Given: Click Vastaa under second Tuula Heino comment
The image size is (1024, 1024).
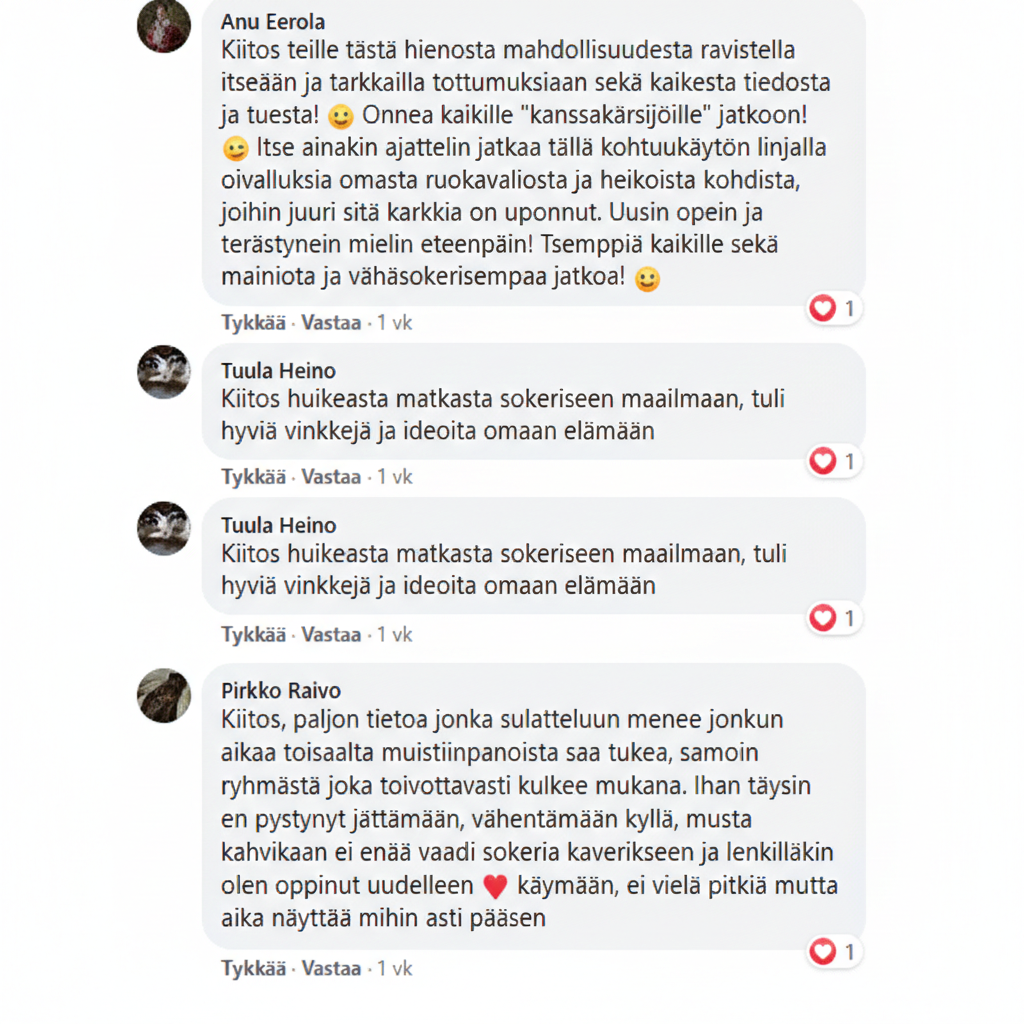Looking at the screenshot, I should click(331, 634).
